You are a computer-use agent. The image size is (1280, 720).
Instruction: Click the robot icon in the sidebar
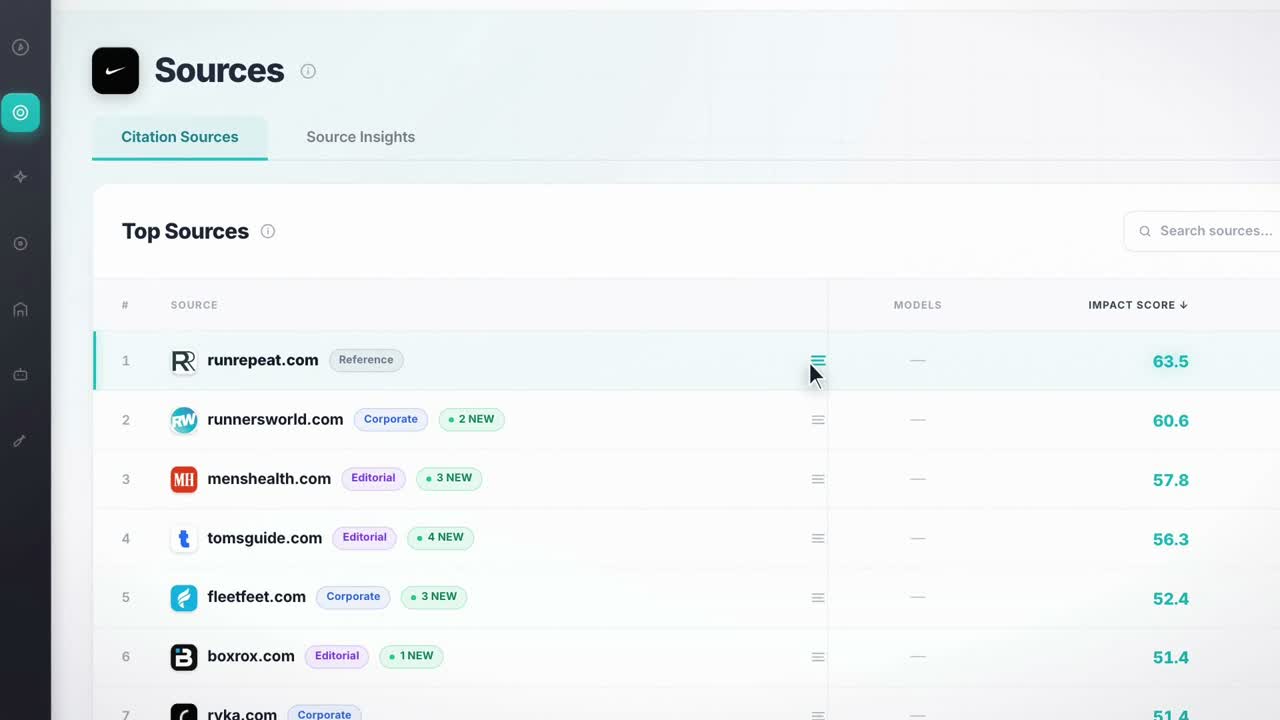coord(20,375)
